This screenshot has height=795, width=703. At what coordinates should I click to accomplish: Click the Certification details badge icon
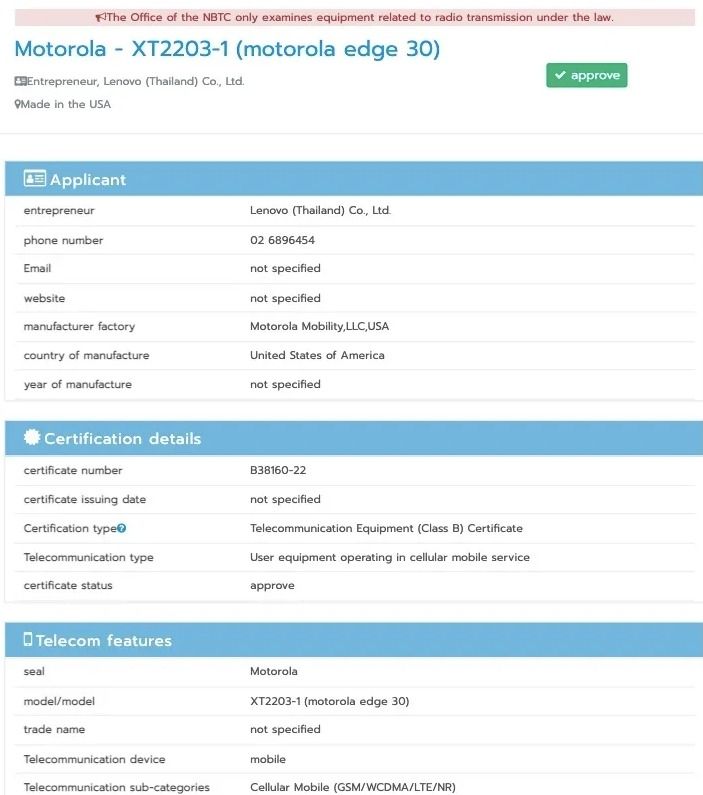[31, 437]
